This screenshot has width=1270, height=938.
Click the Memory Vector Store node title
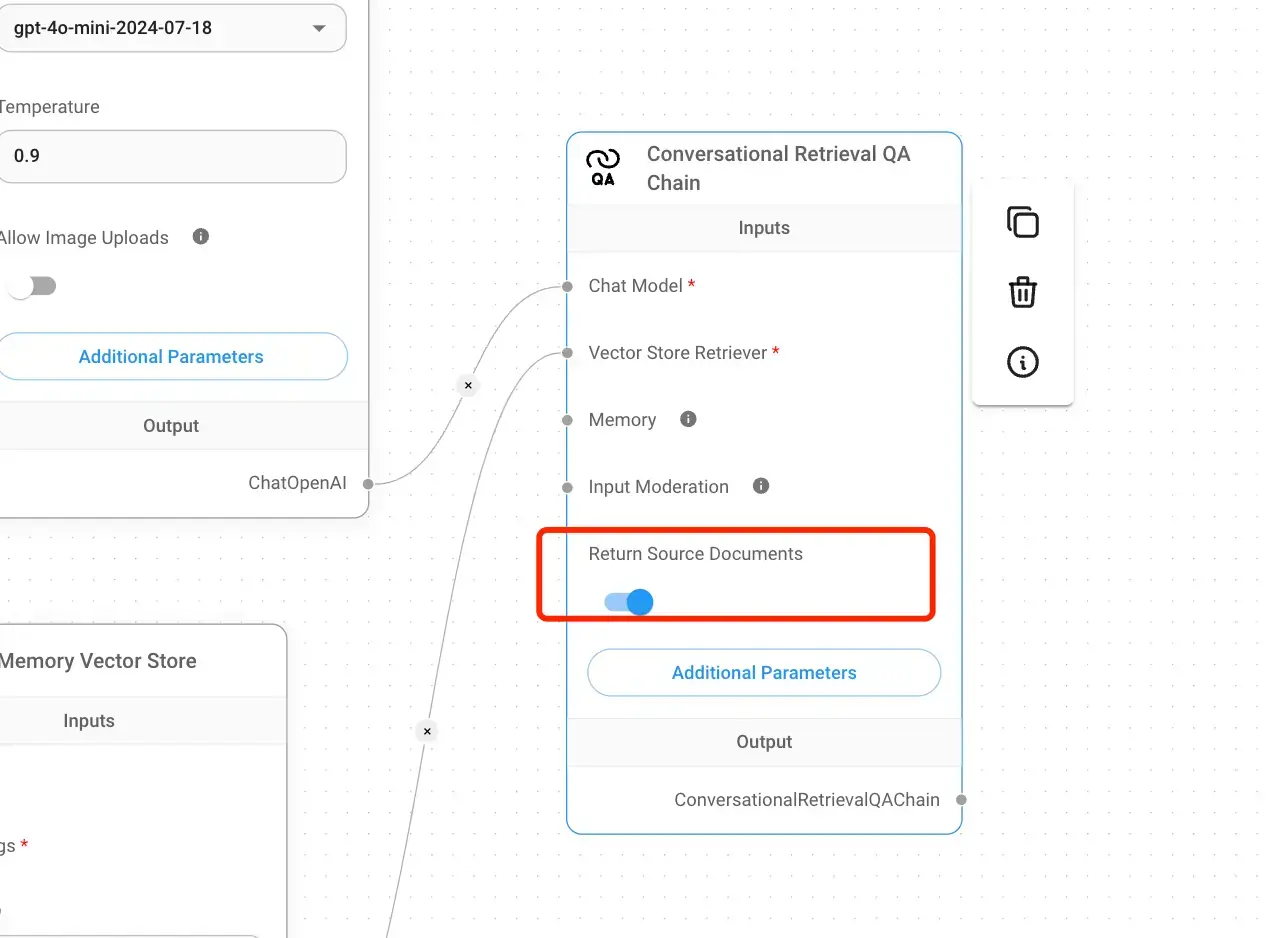pyautogui.click(x=98, y=661)
